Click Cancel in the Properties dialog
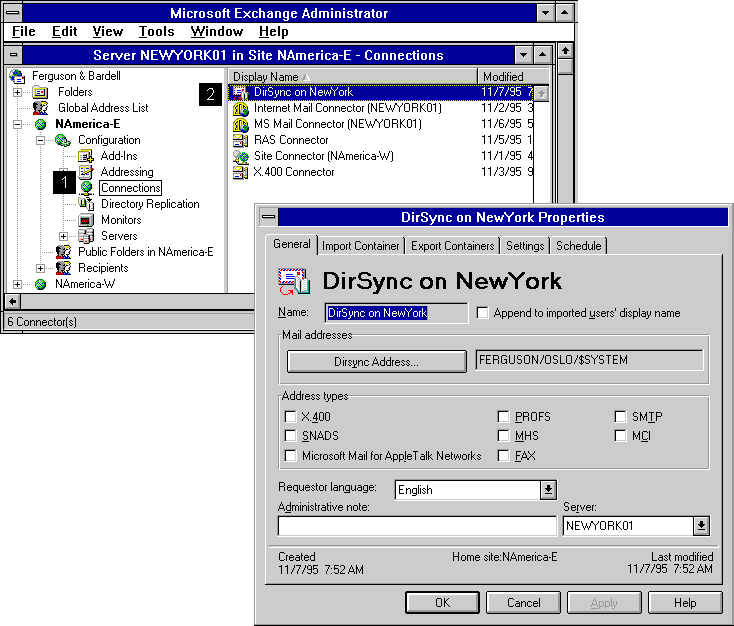 (523, 603)
